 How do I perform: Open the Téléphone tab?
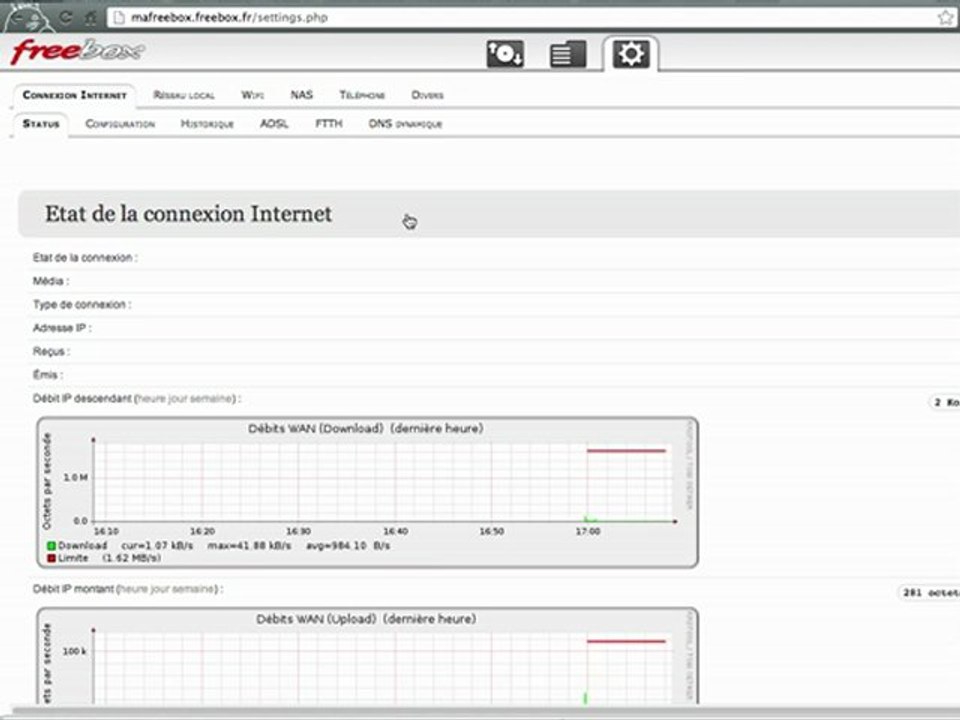pyautogui.click(x=362, y=95)
